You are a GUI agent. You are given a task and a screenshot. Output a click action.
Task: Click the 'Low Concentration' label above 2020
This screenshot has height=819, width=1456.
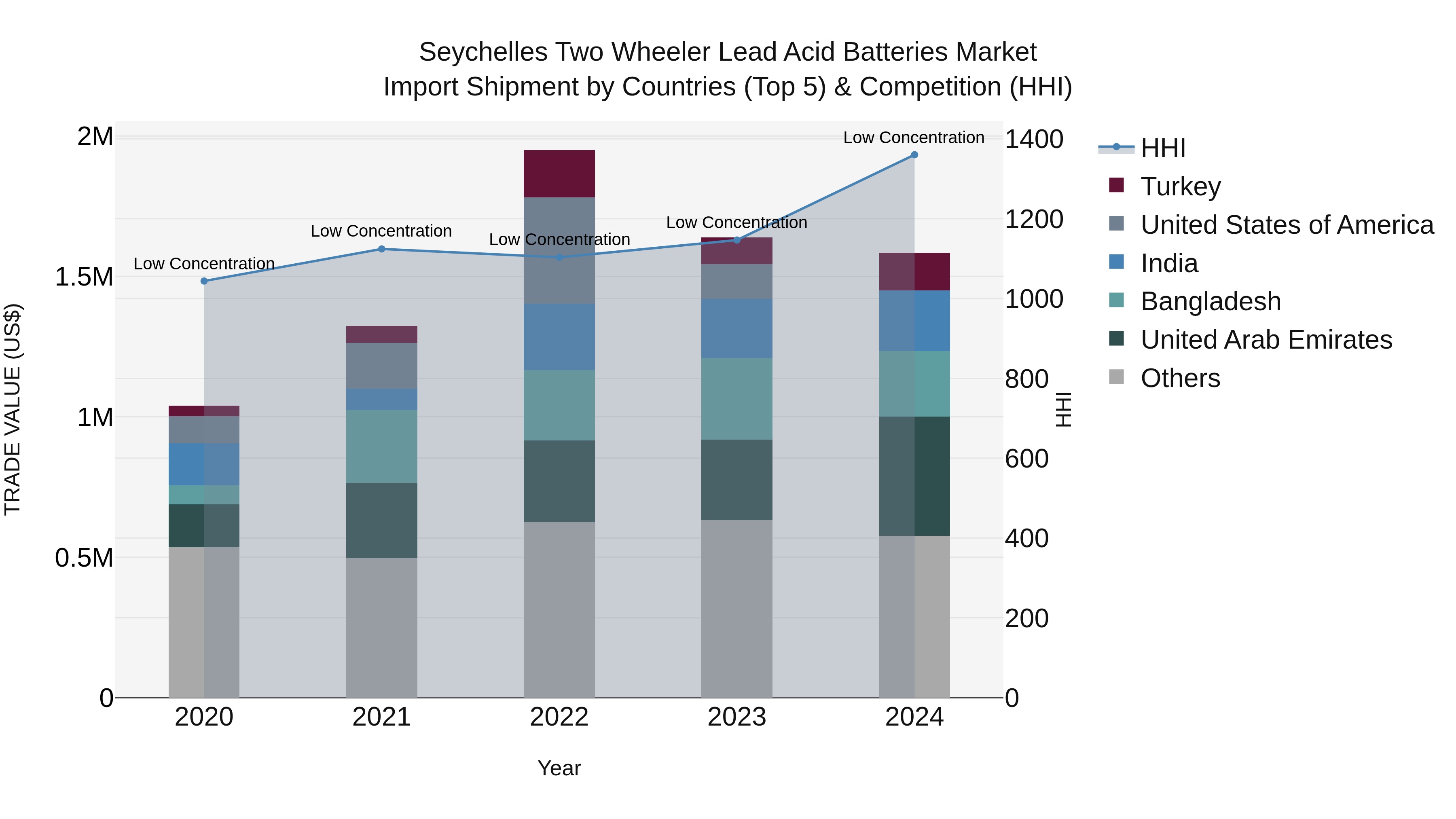point(204,263)
